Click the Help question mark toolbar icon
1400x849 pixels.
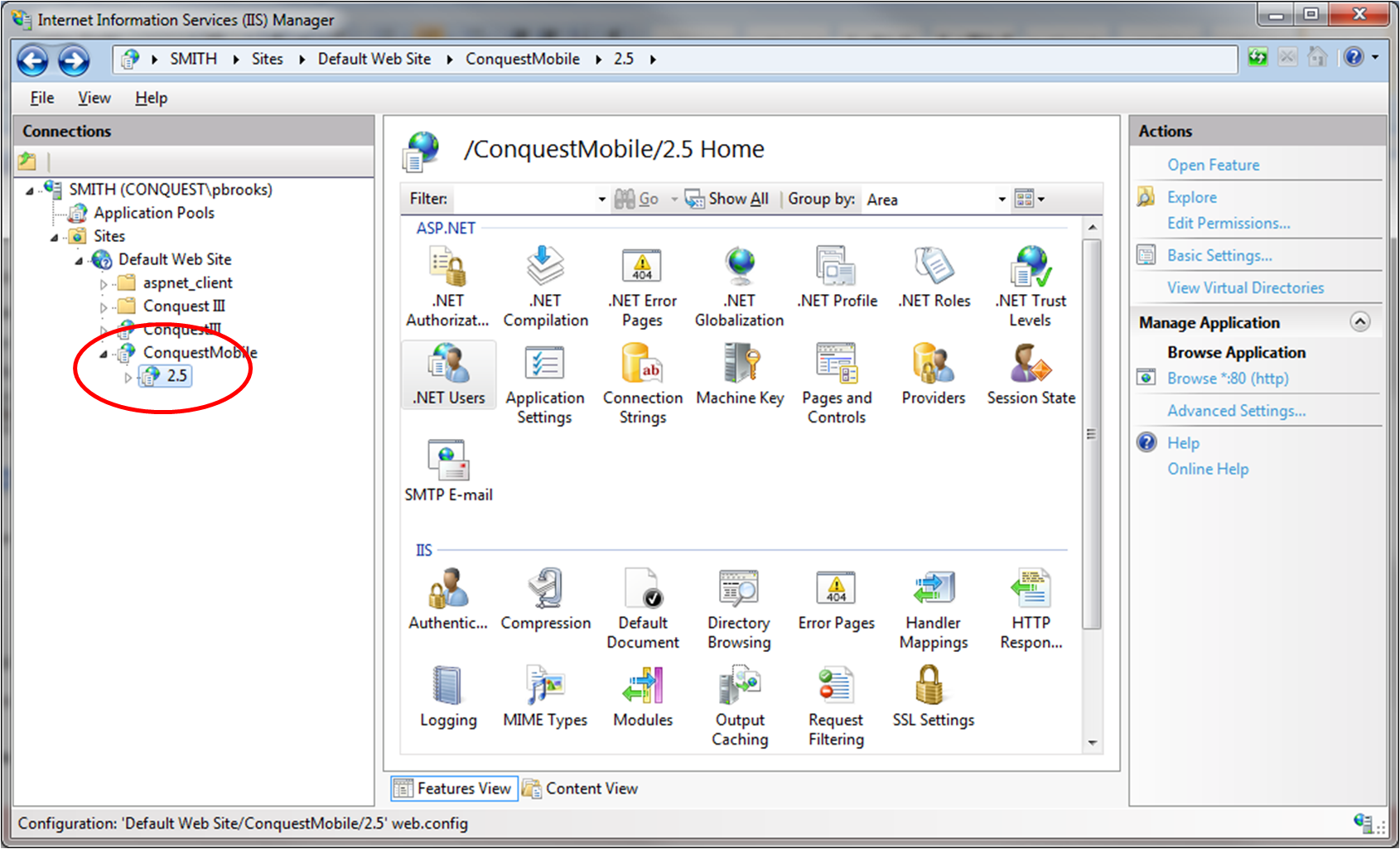click(x=1354, y=57)
